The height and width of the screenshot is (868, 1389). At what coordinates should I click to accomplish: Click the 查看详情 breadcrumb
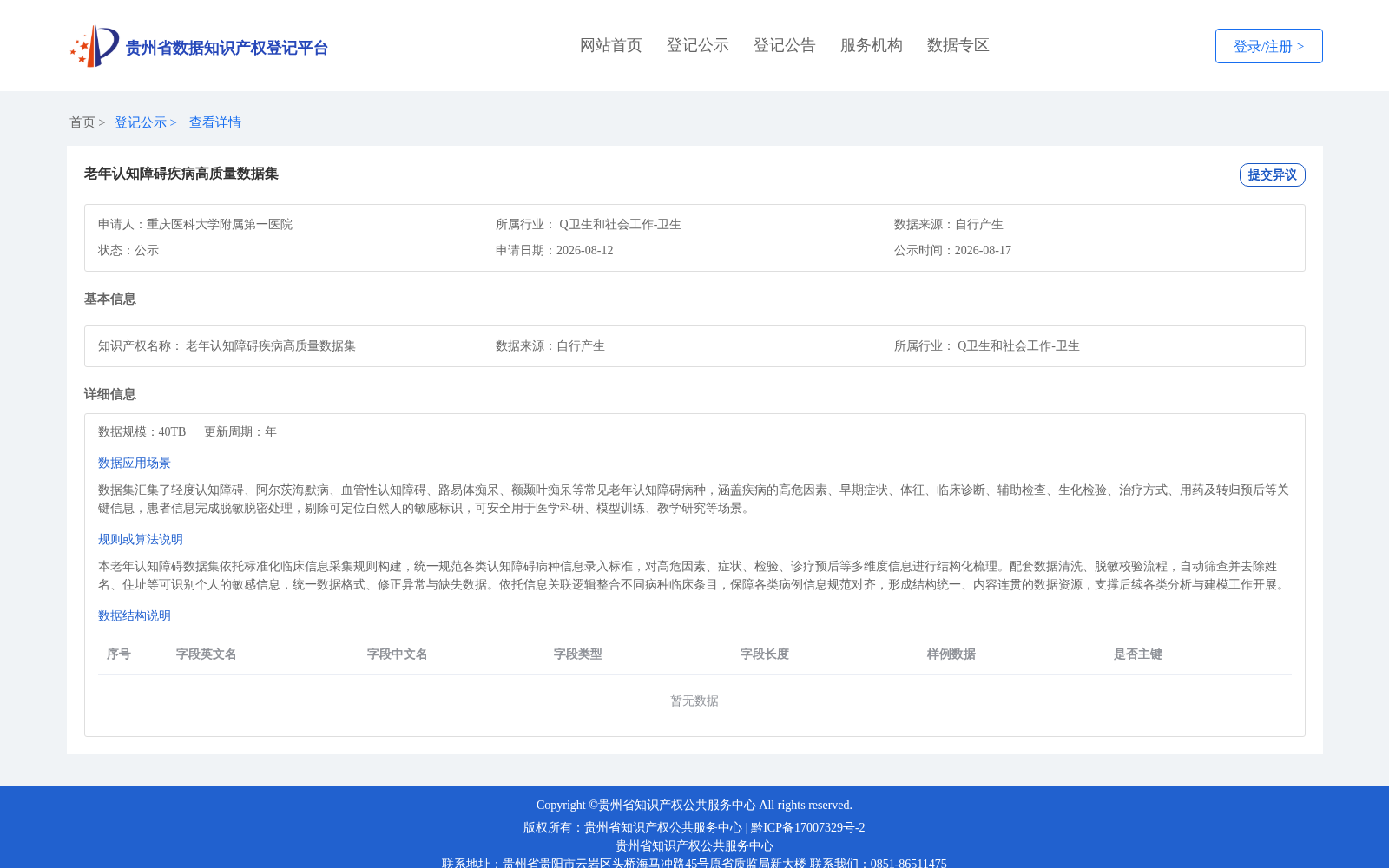point(215,122)
